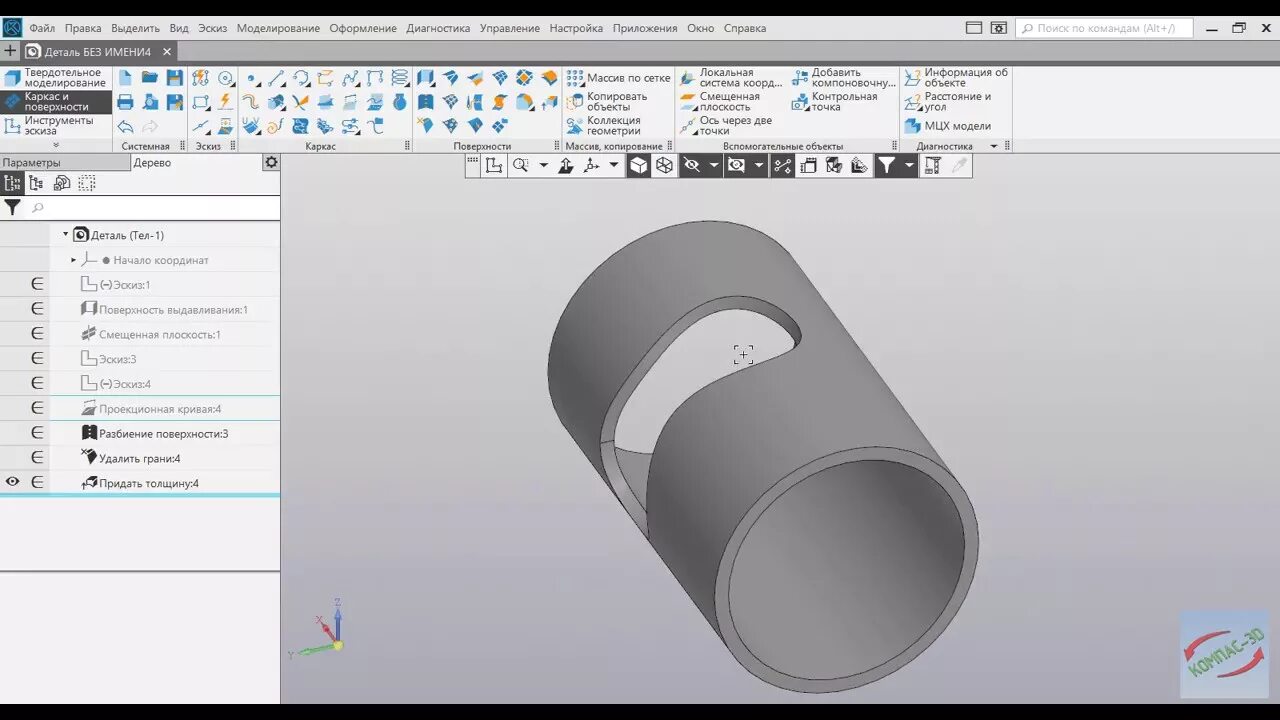
Task: Expand Диагностика panel dropdown arrow
Action: (994, 146)
